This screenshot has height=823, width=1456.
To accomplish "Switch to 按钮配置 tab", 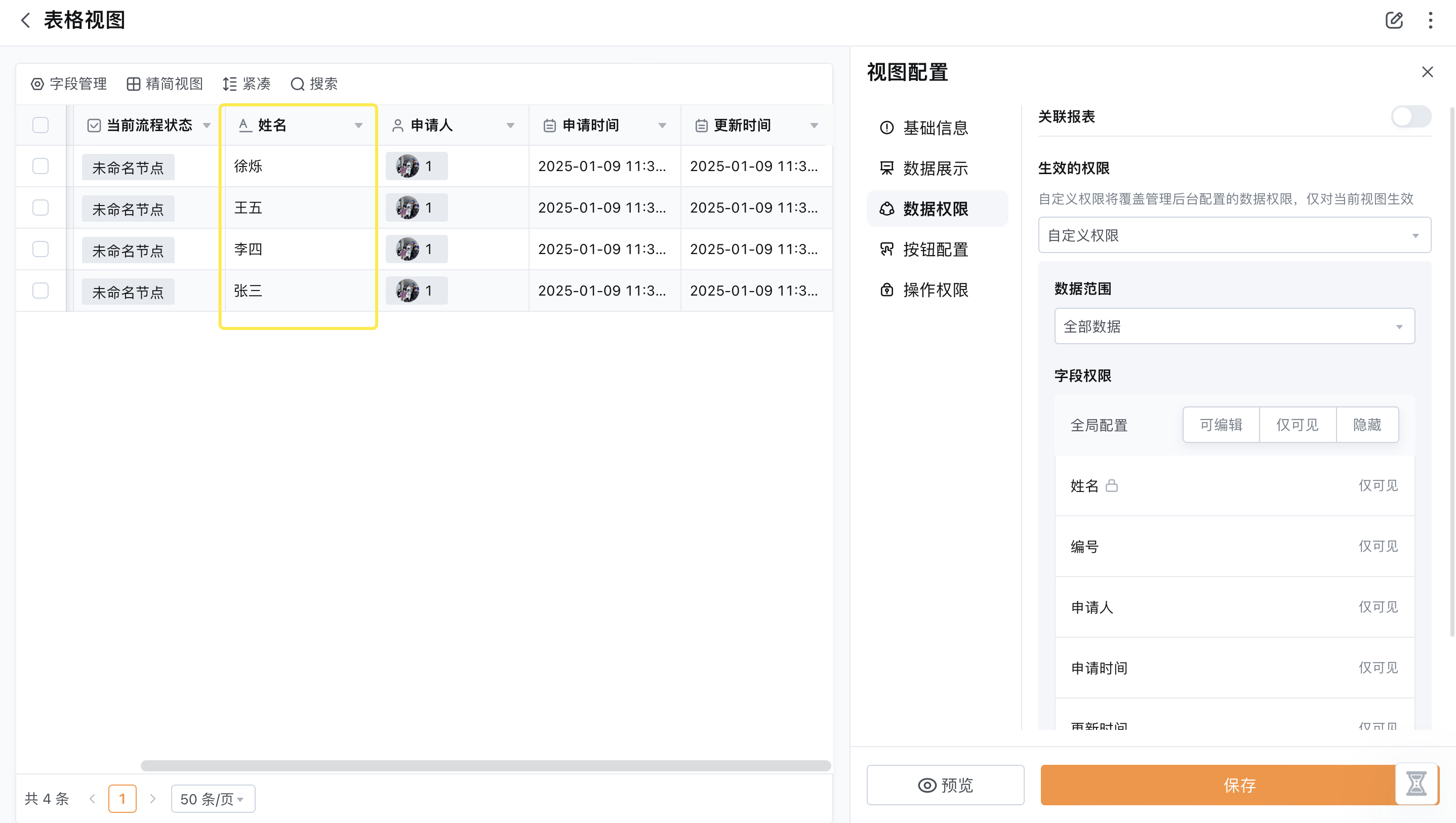I will (x=937, y=249).
